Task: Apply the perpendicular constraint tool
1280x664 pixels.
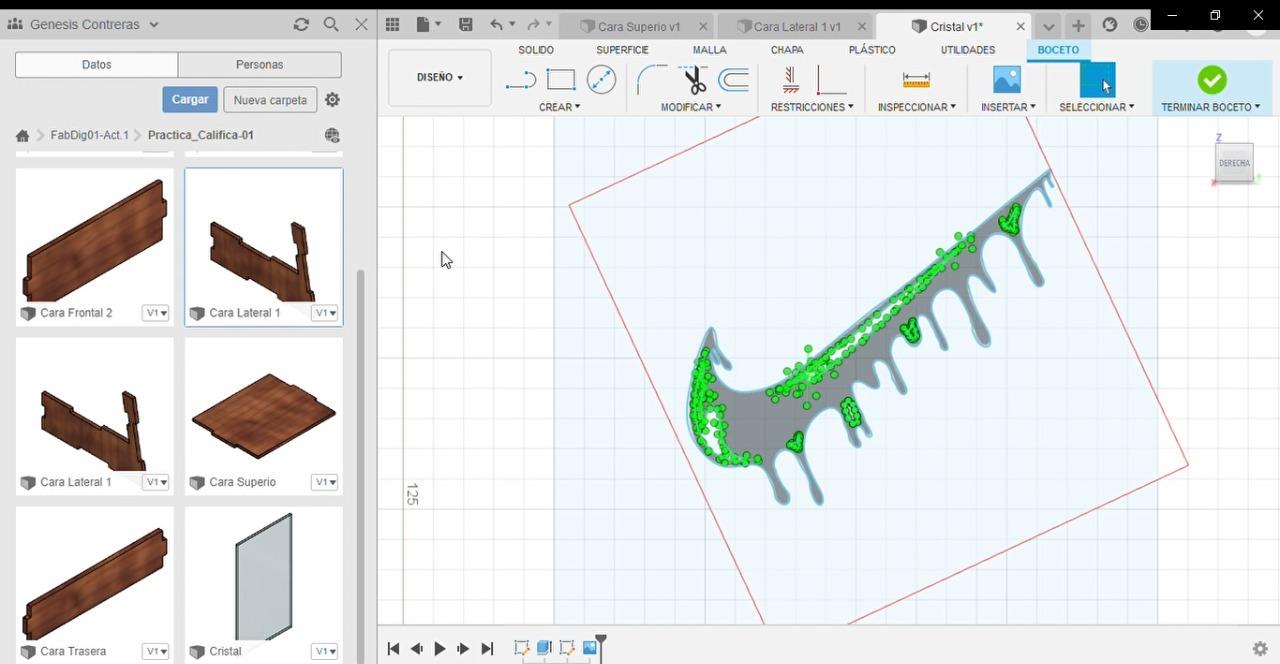Action: [x=831, y=80]
